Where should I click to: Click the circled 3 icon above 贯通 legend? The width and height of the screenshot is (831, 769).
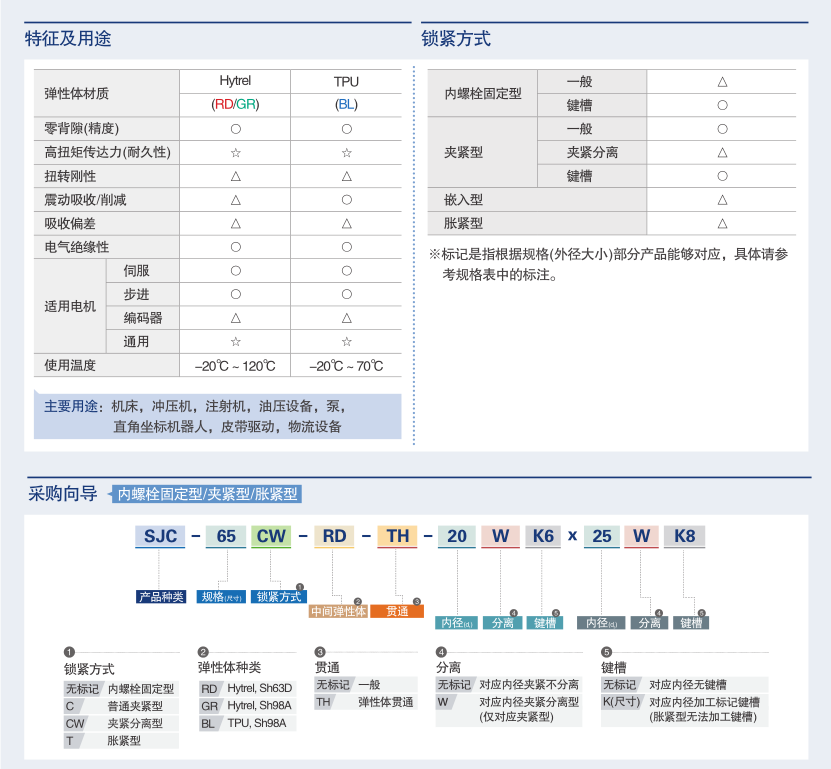click(x=320, y=652)
